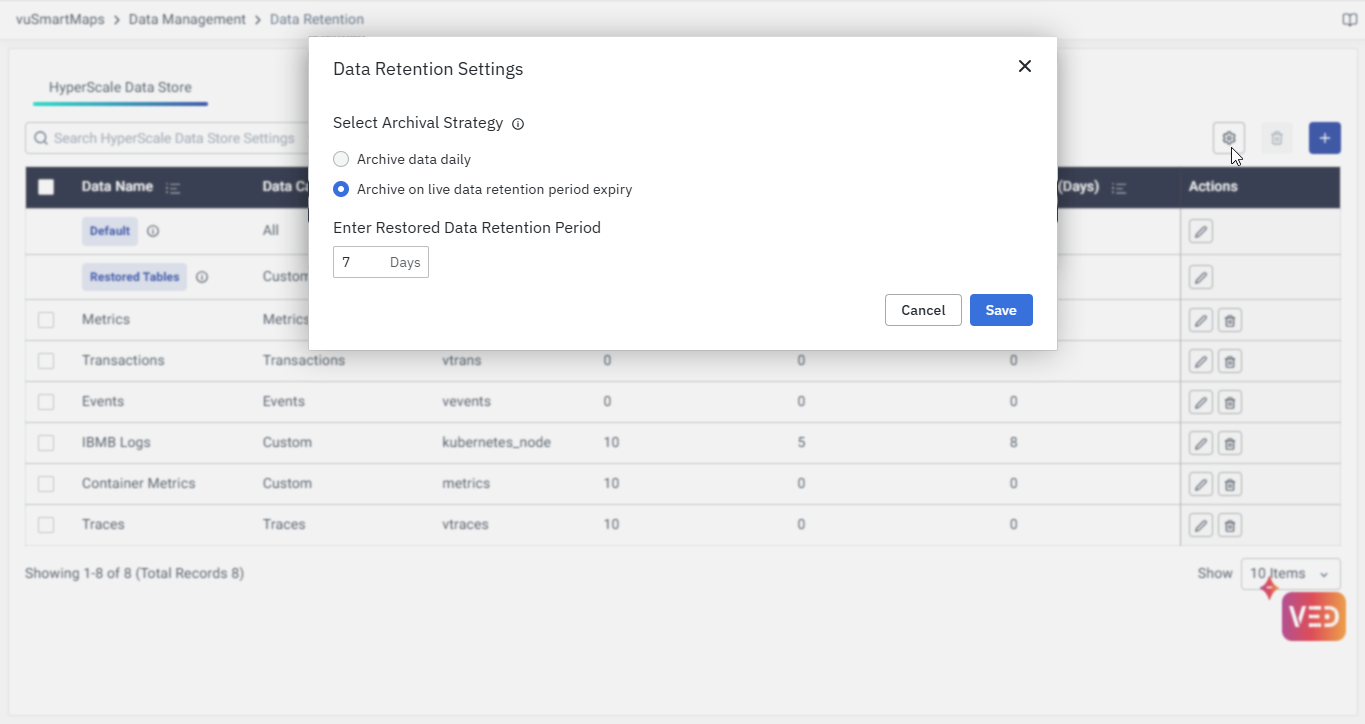The image size is (1365, 724).
Task: Open the documentation book icon
Action: pos(1349,20)
